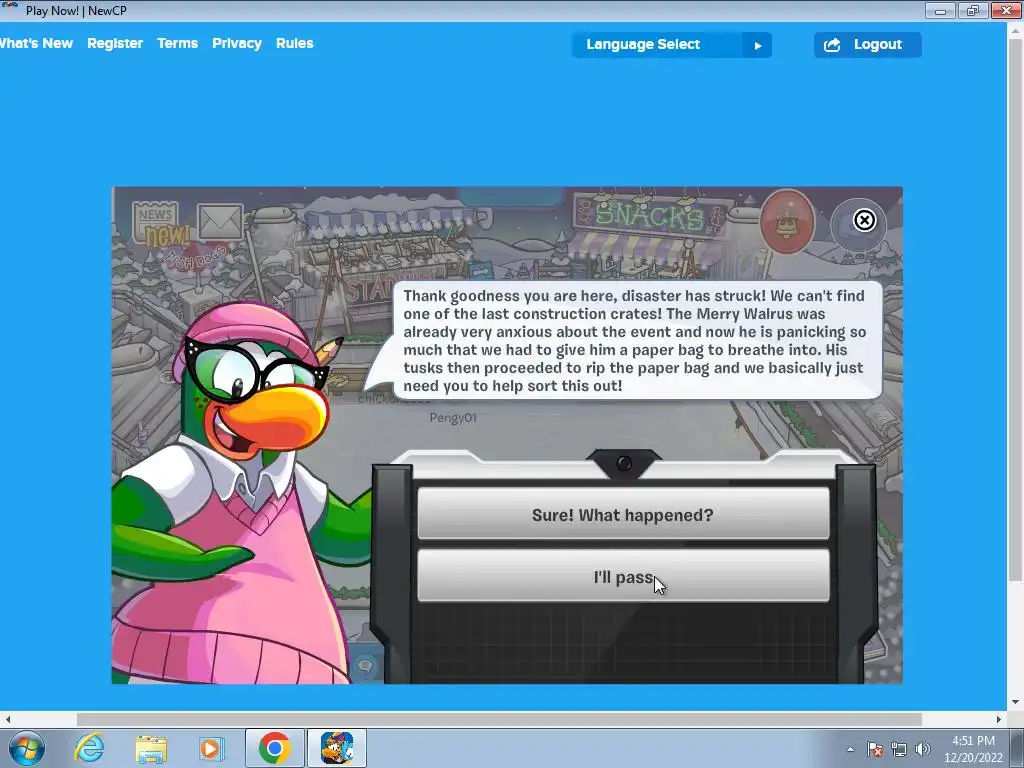Open the volume speaker tray icon
The width and height of the screenshot is (1024, 768).
(922, 749)
